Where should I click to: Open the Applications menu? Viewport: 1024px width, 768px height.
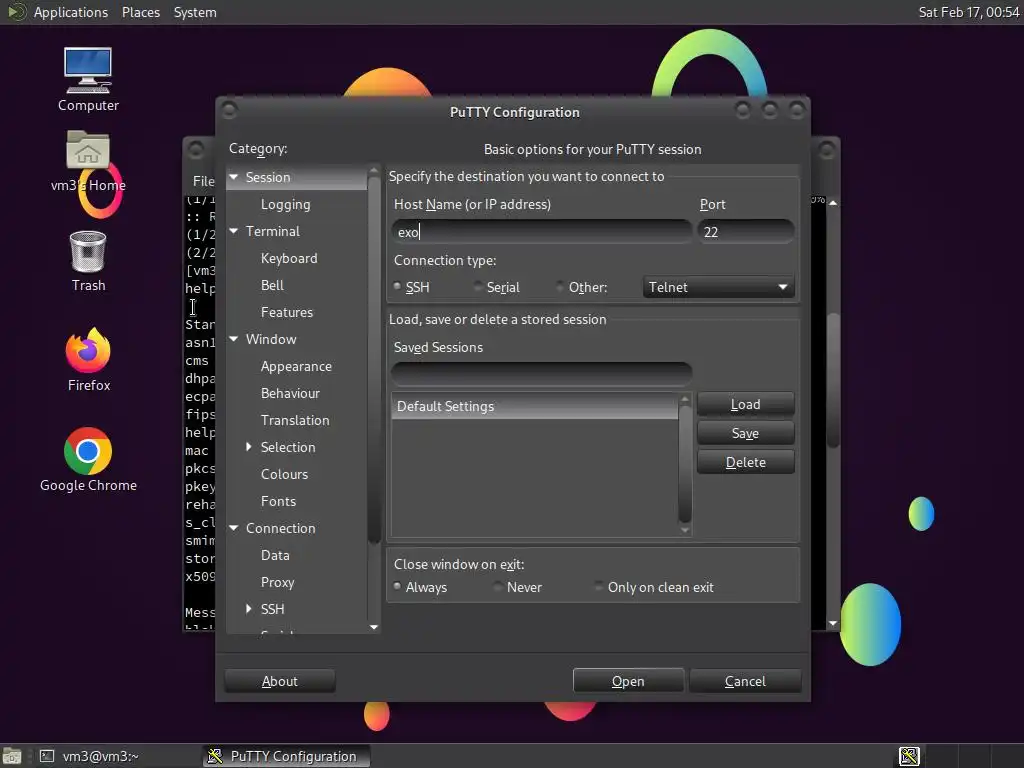[x=71, y=12]
